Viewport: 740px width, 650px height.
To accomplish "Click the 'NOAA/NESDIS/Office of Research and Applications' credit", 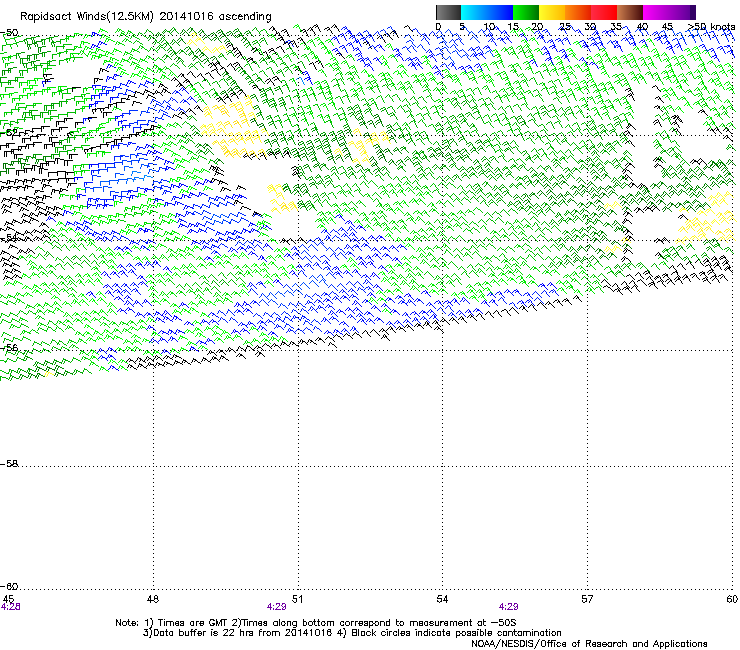I will click(x=589, y=644).
